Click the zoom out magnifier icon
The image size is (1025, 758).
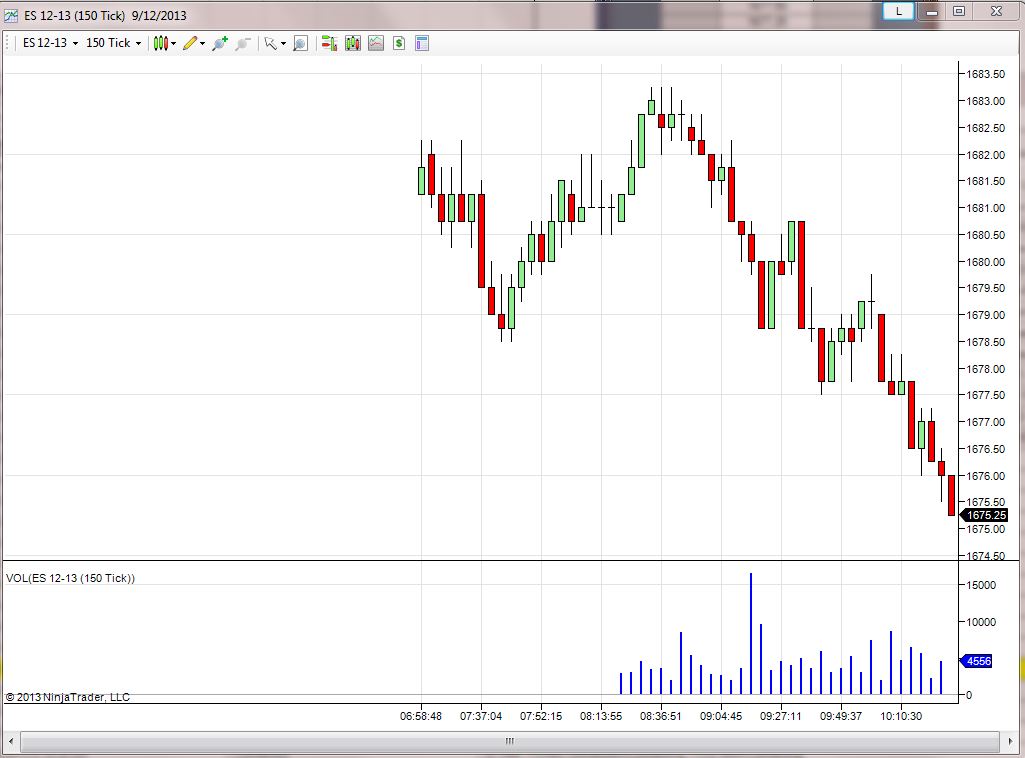pyautogui.click(x=243, y=43)
